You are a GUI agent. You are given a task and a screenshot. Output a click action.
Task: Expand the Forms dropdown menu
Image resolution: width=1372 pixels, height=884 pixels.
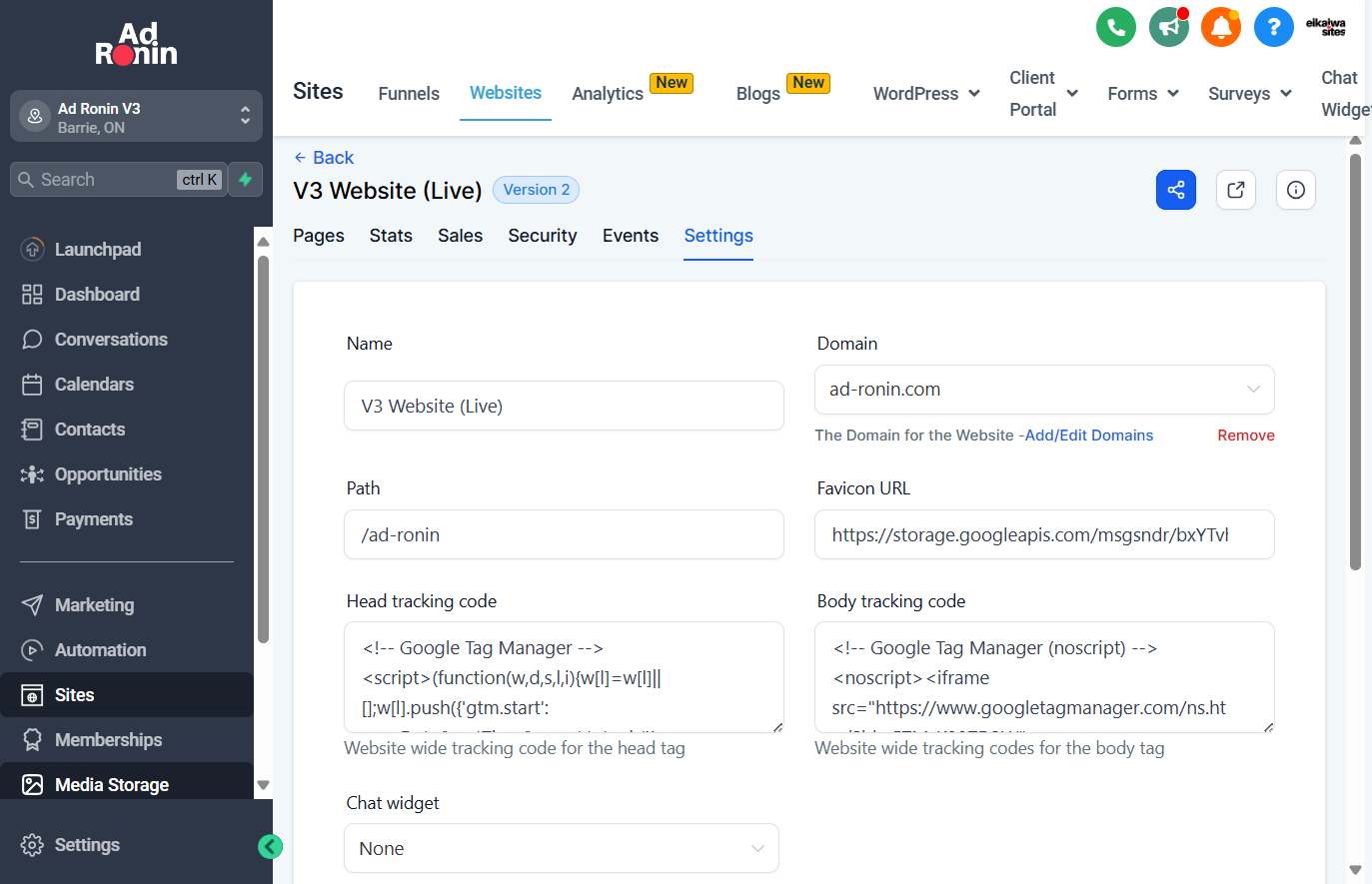tap(1143, 94)
